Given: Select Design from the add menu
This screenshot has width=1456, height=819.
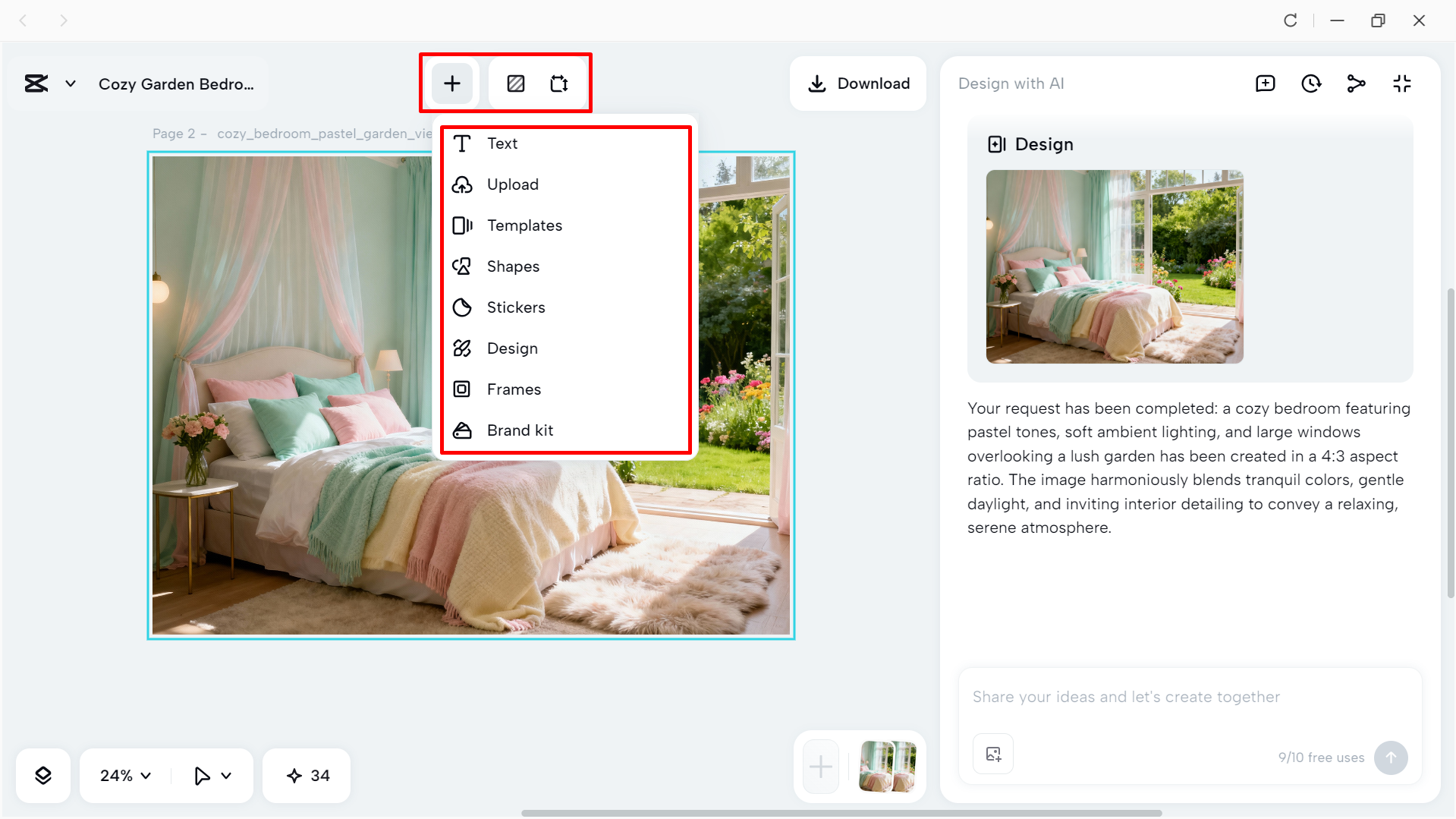Looking at the screenshot, I should coord(512,348).
